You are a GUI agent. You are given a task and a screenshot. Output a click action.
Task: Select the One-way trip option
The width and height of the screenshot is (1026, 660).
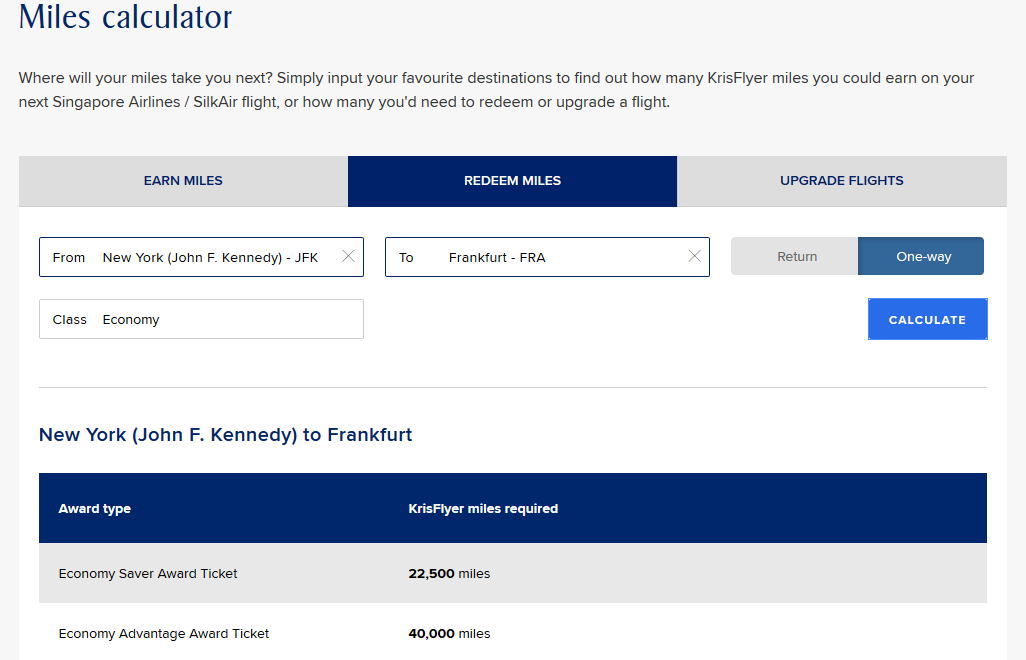(922, 257)
